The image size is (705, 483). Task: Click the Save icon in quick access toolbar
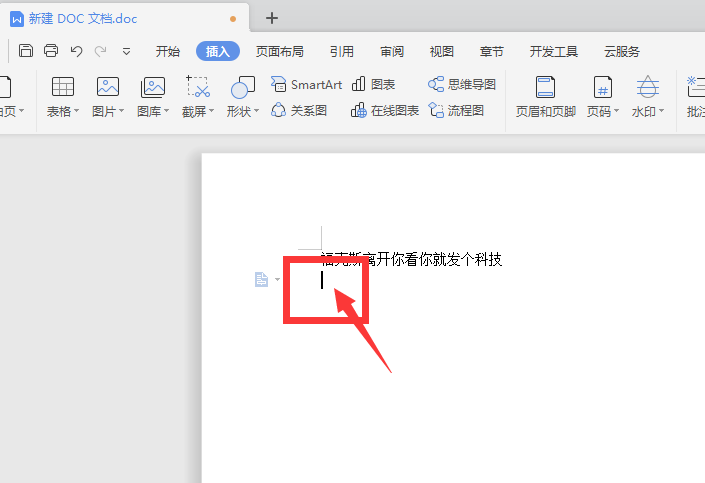point(26,51)
